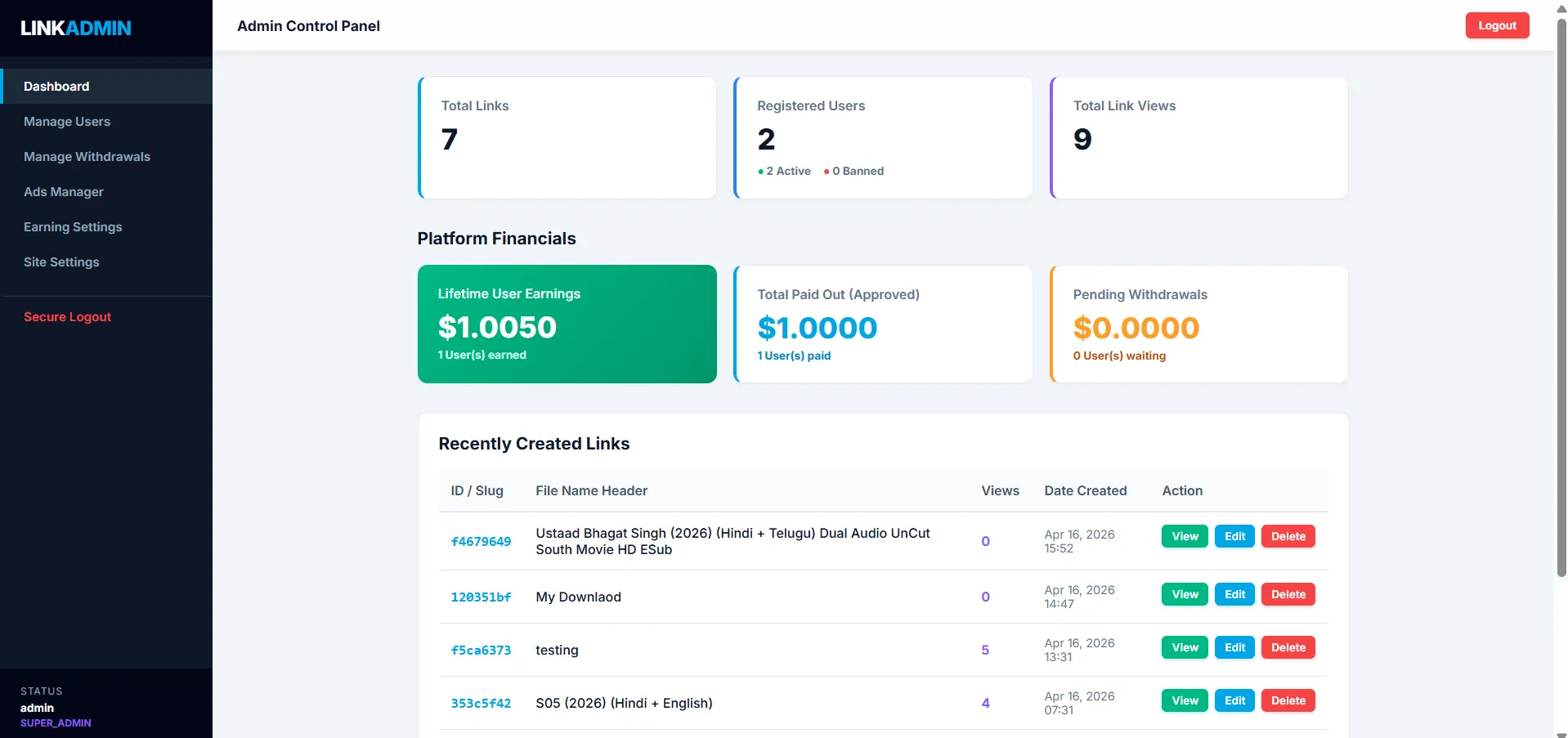The height and width of the screenshot is (738, 1568).
Task: Open Site Settings from sidebar
Action: point(61,262)
